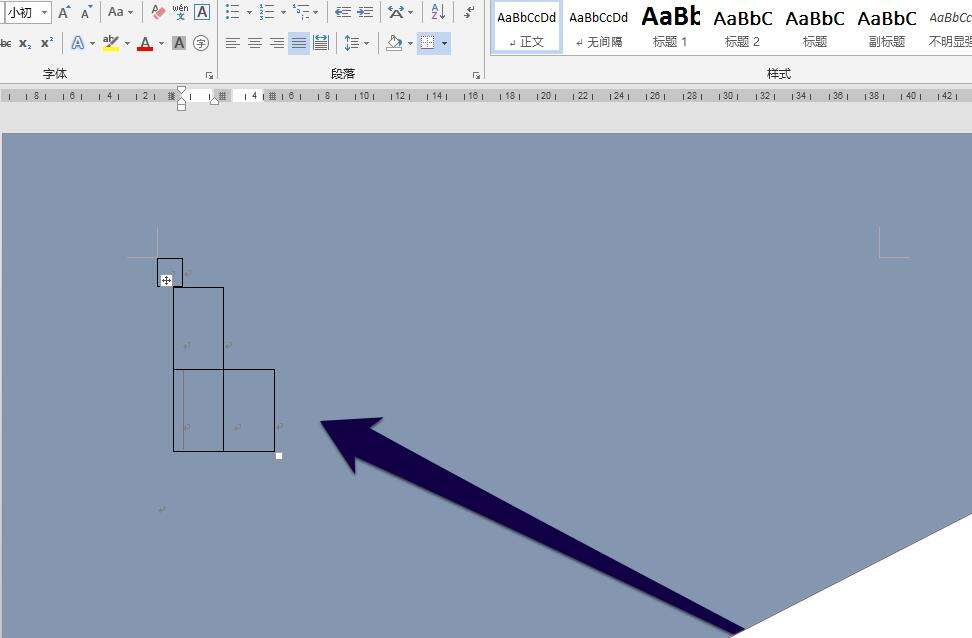This screenshot has width=972, height=638.
Task: Align text right
Action: pos(276,43)
